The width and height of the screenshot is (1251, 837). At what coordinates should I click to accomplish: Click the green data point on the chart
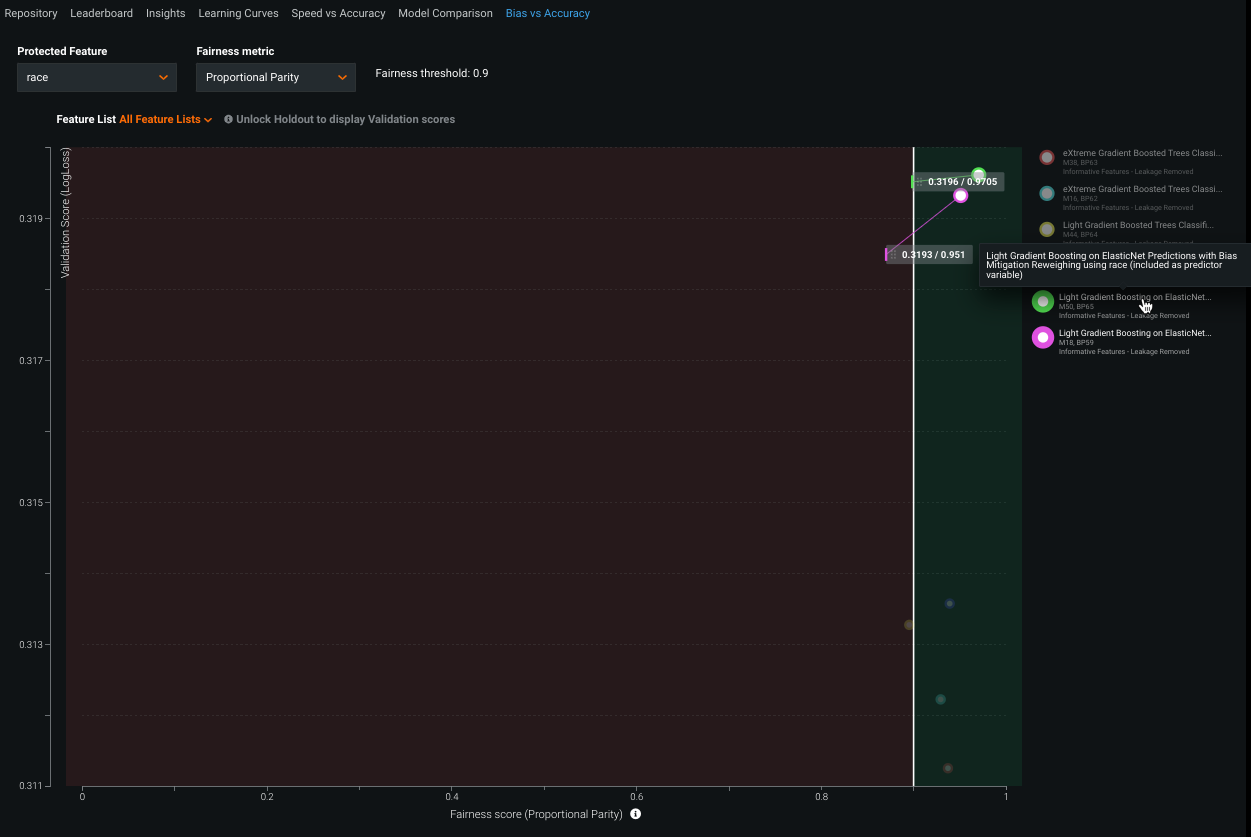pyautogui.click(x=979, y=175)
